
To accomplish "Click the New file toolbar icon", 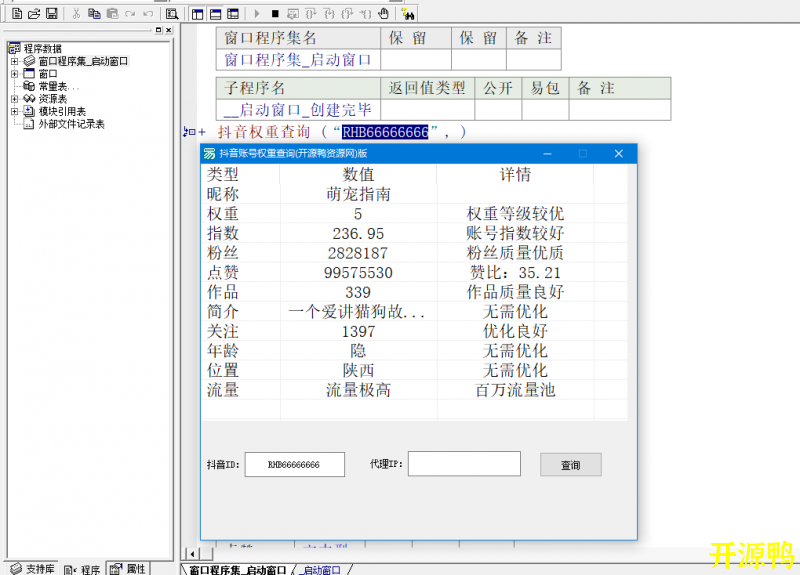I will click(x=17, y=14).
